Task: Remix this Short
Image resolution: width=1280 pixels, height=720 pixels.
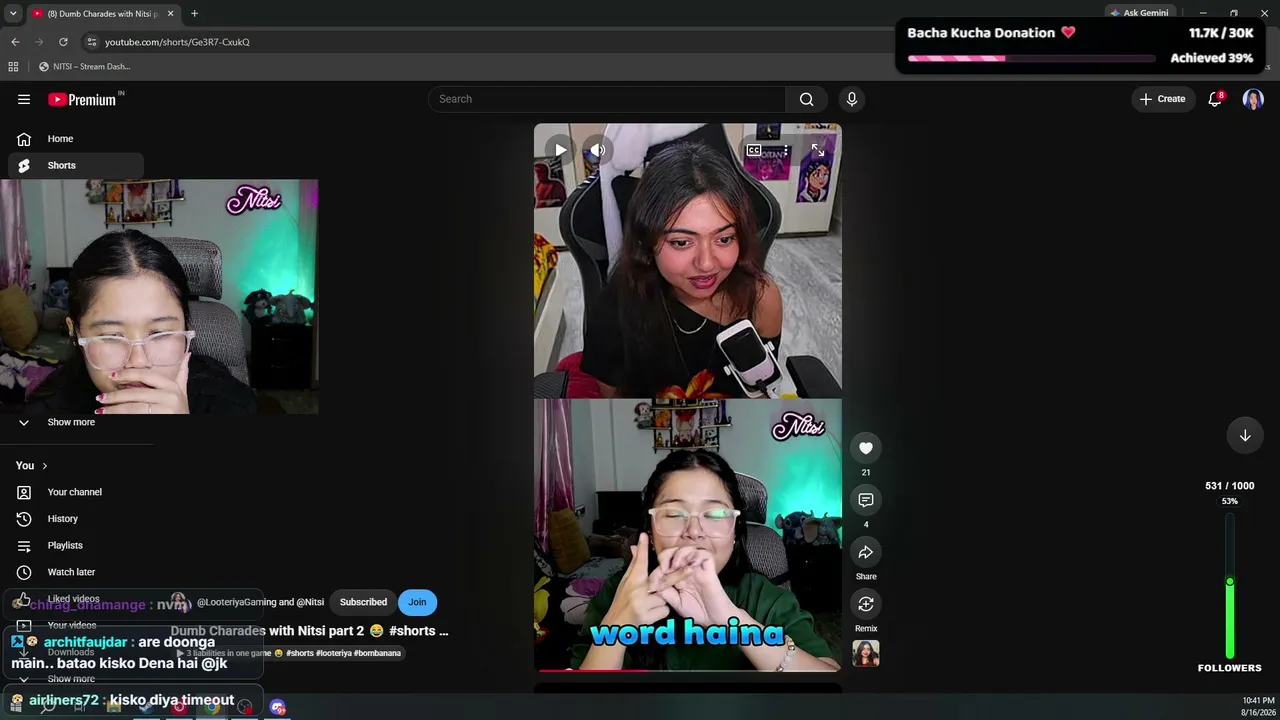Action: point(866,604)
